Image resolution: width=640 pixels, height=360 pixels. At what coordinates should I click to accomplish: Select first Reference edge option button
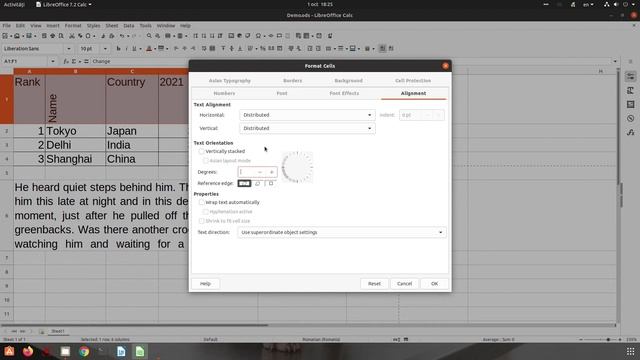pos(244,183)
